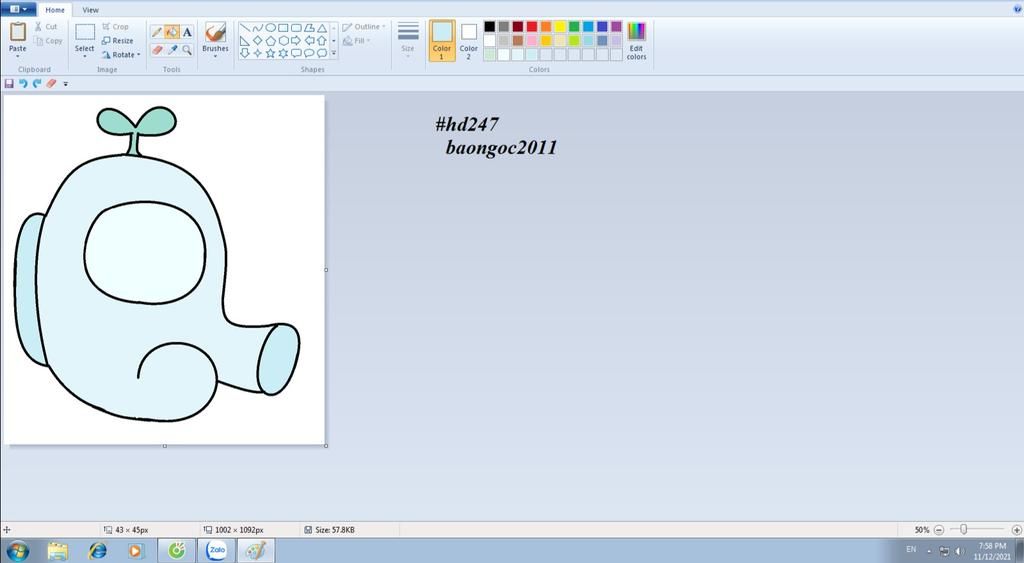Select the Eraser tool in Tools group
This screenshot has width=1024, height=563.
point(157,50)
